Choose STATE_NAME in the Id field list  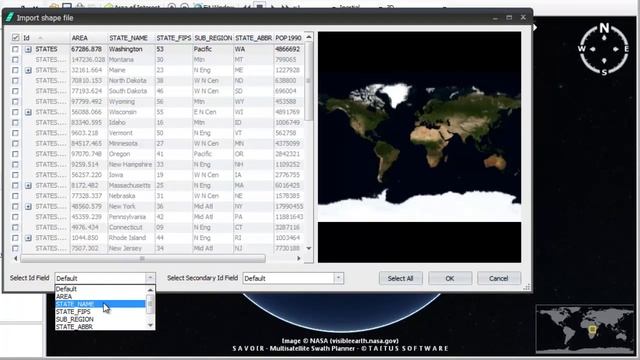[100, 304]
